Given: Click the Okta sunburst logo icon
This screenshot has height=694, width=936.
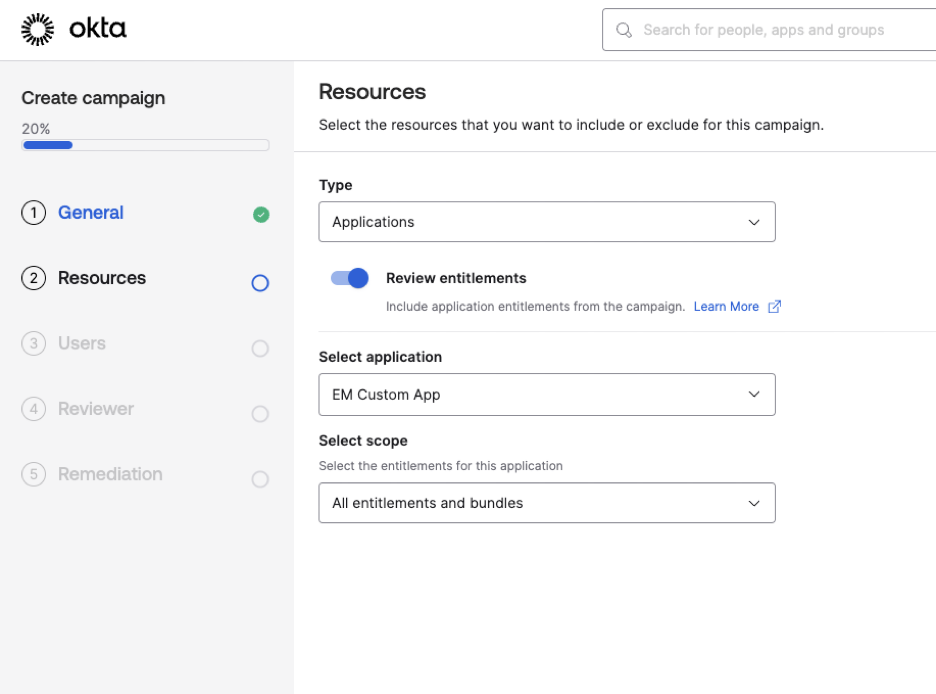Looking at the screenshot, I should pos(38,30).
